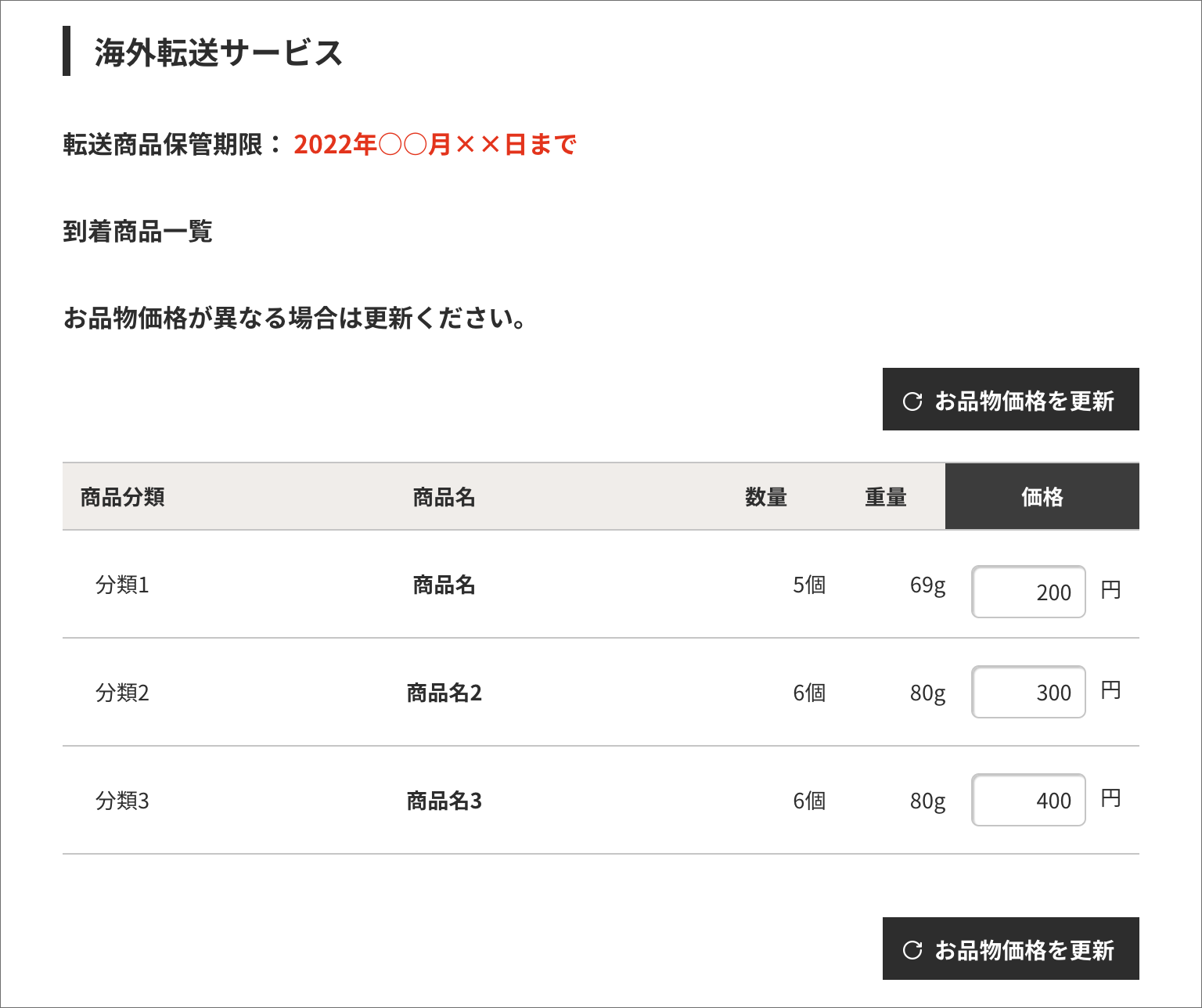The width and height of the screenshot is (1202, 1008).
Task: Click product name 商品名3
Action: [x=444, y=801]
